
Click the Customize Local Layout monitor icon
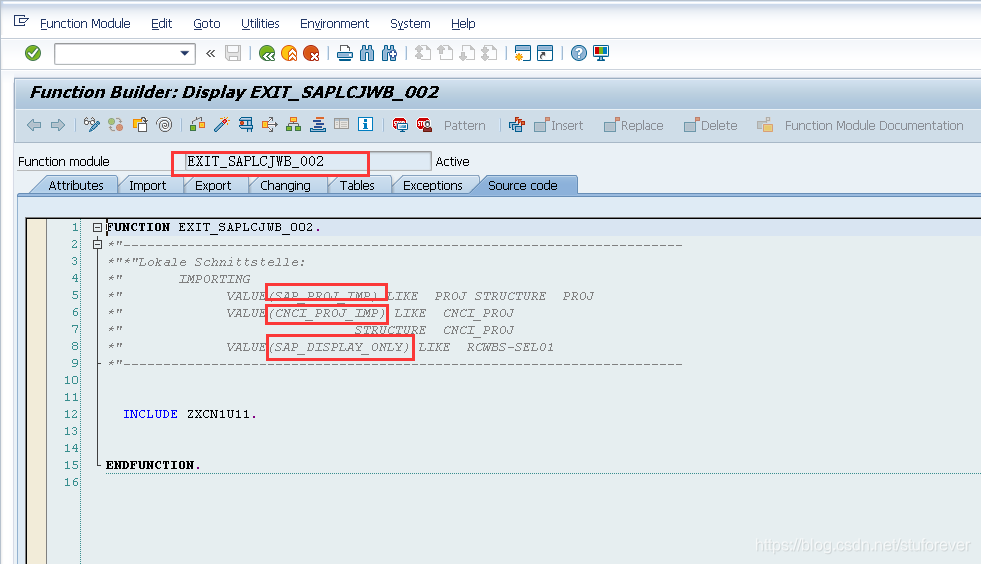pos(601,53)
